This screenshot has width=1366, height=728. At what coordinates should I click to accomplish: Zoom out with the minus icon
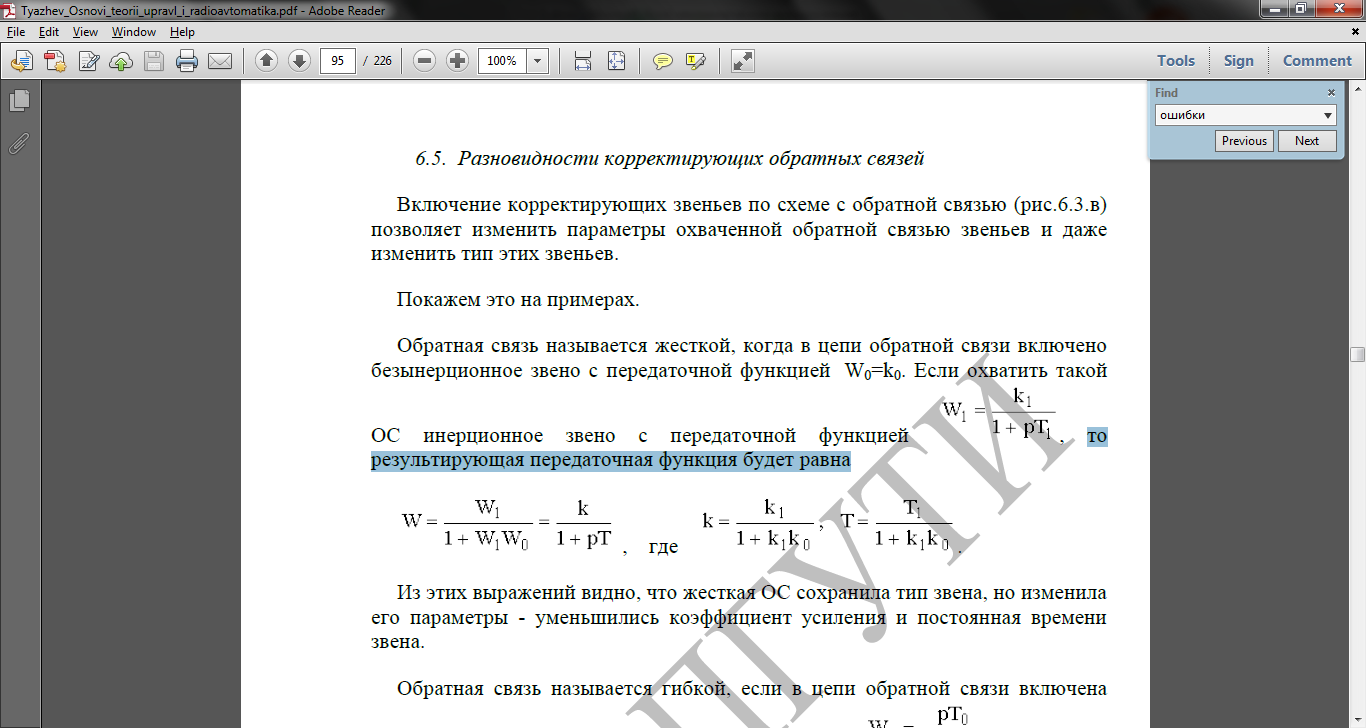click(x=425, y=61)
